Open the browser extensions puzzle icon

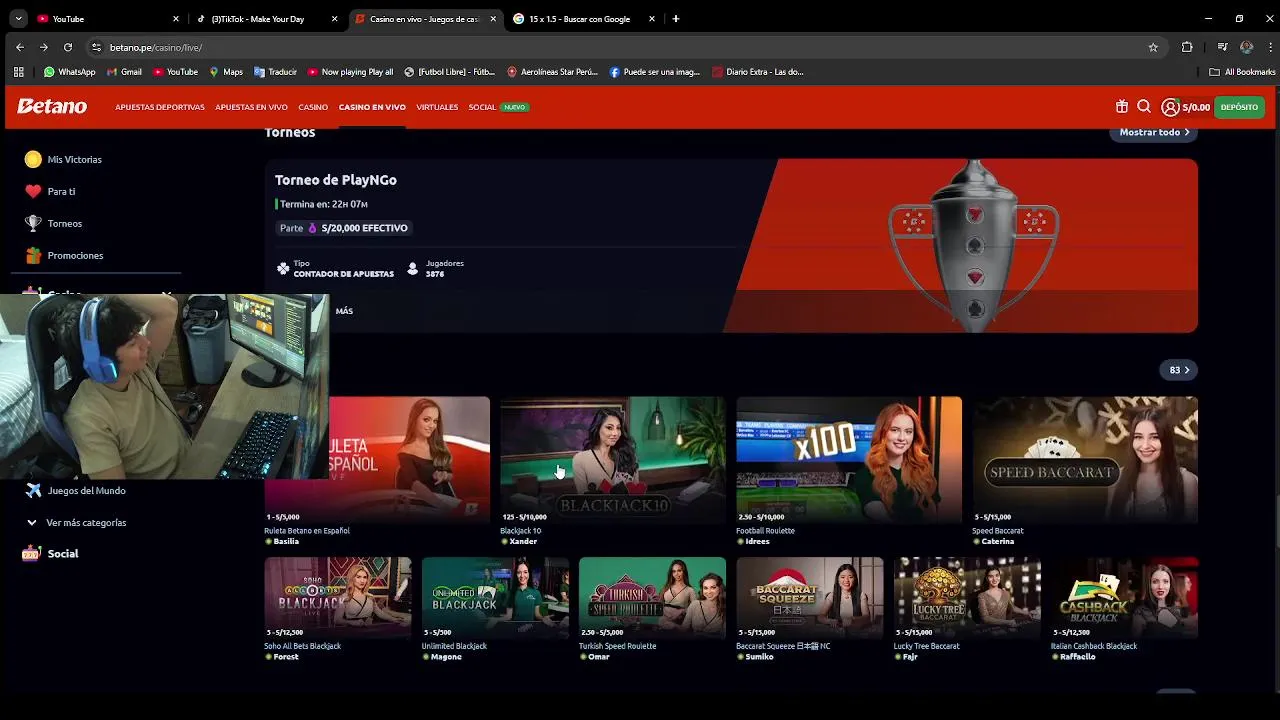click(x=1187, y=47)
